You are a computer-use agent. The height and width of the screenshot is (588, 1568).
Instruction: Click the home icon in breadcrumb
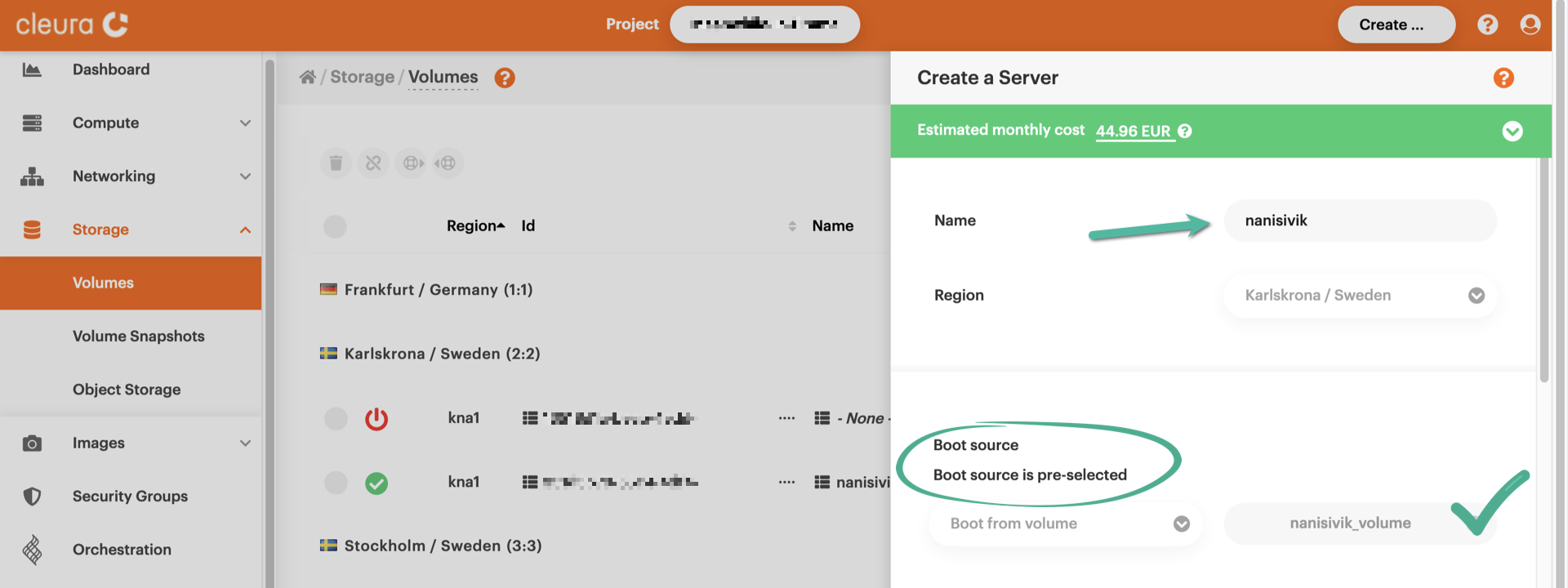(307, 78)
